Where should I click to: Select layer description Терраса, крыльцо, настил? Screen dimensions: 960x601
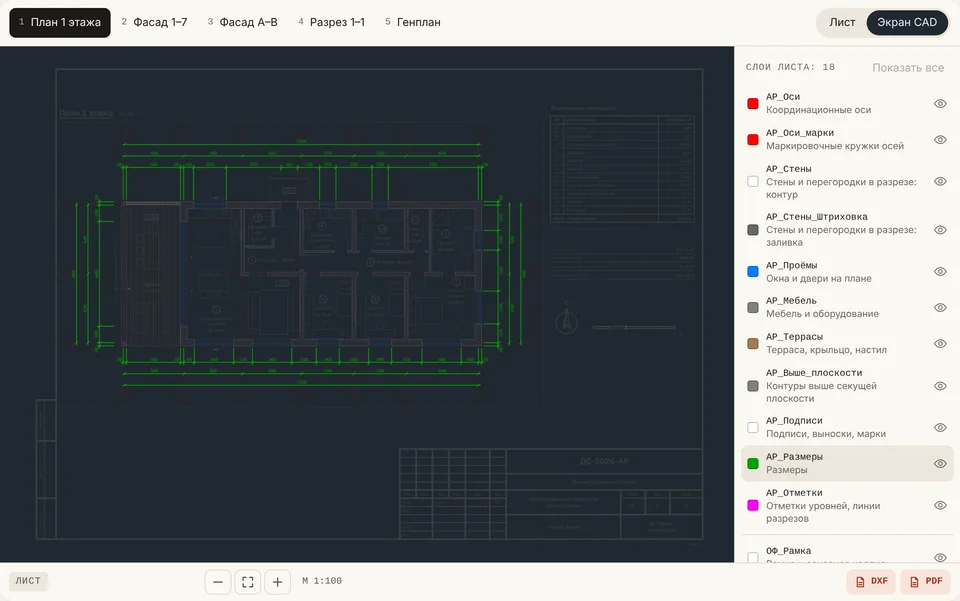click(827, 350)
